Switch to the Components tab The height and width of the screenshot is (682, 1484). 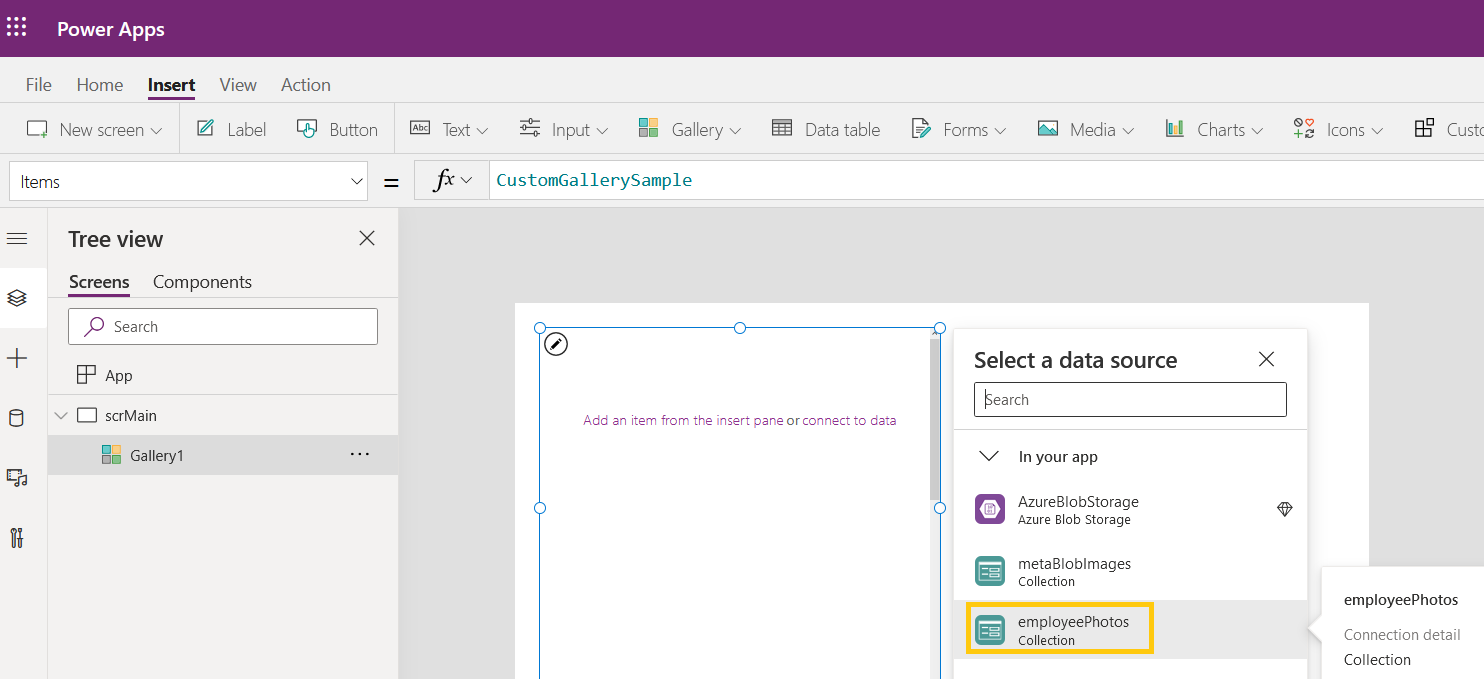(x=202, y=282)
